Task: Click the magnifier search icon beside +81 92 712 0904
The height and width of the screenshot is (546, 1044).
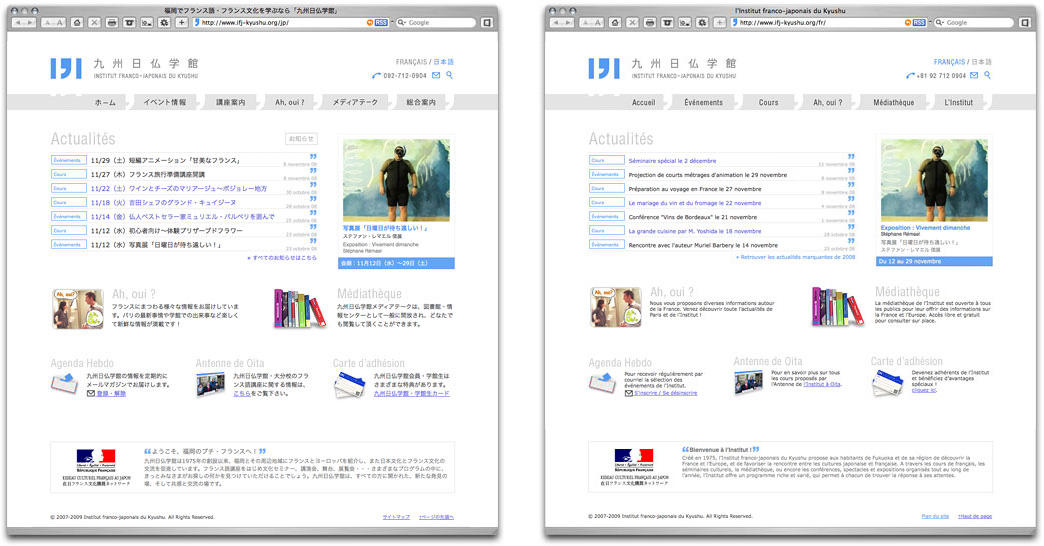Action: [987, 76]
